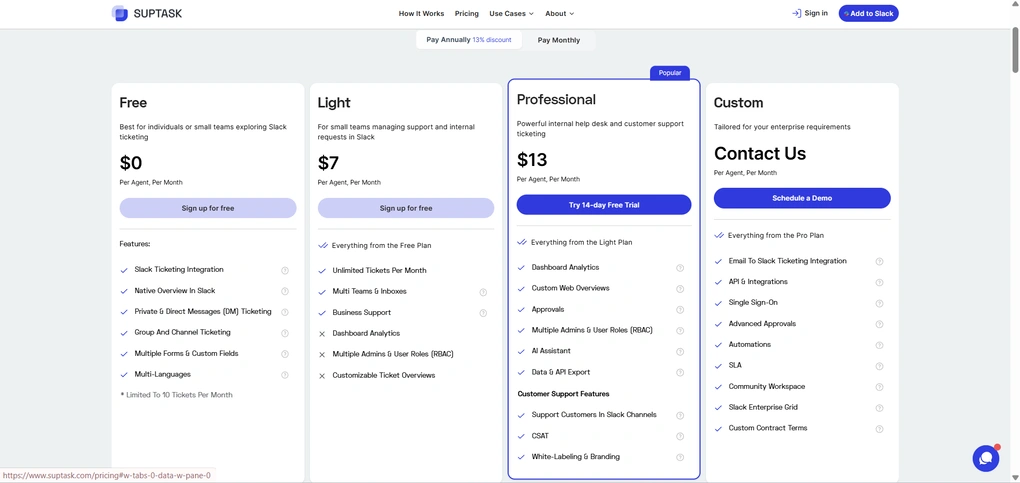Click 'Customizable Ticket Overviews' text
1020x483 pixels.
click(x=384, y=376)
